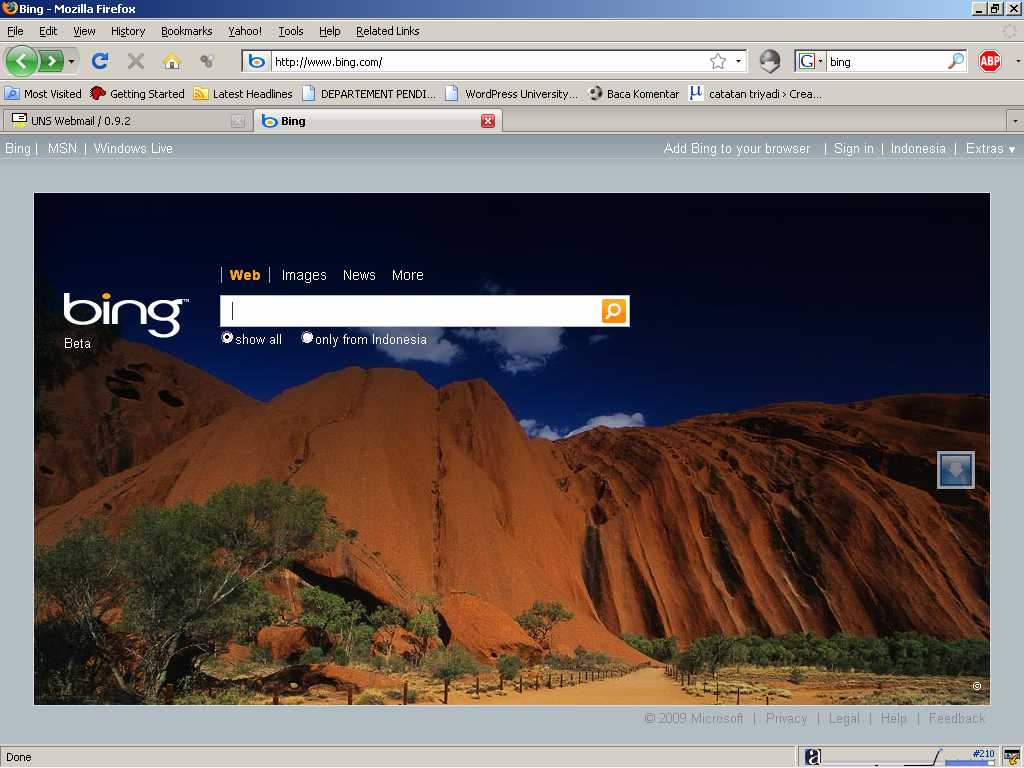Viewport: 1024px width, 768px height.
Task: Click the down-arrow hotspot square on the image
Action: point(955,470)
